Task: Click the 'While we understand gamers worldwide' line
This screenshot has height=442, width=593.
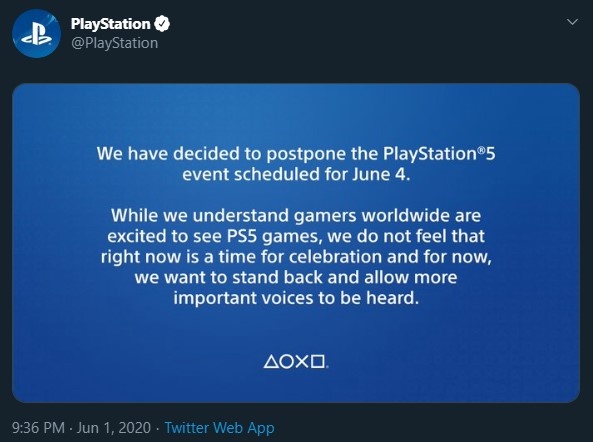Action: point(296,216)
